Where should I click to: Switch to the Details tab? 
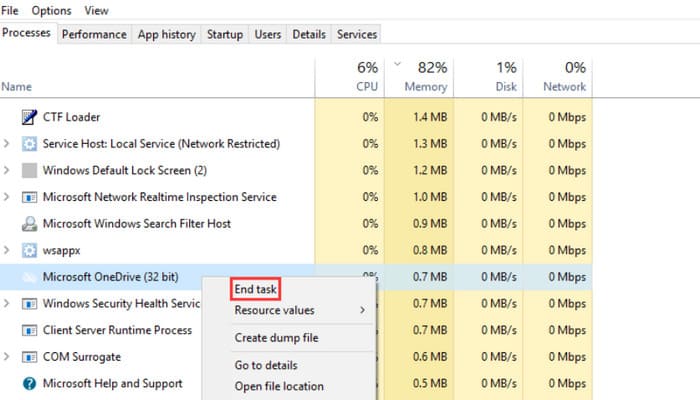[x=309, y=34]
